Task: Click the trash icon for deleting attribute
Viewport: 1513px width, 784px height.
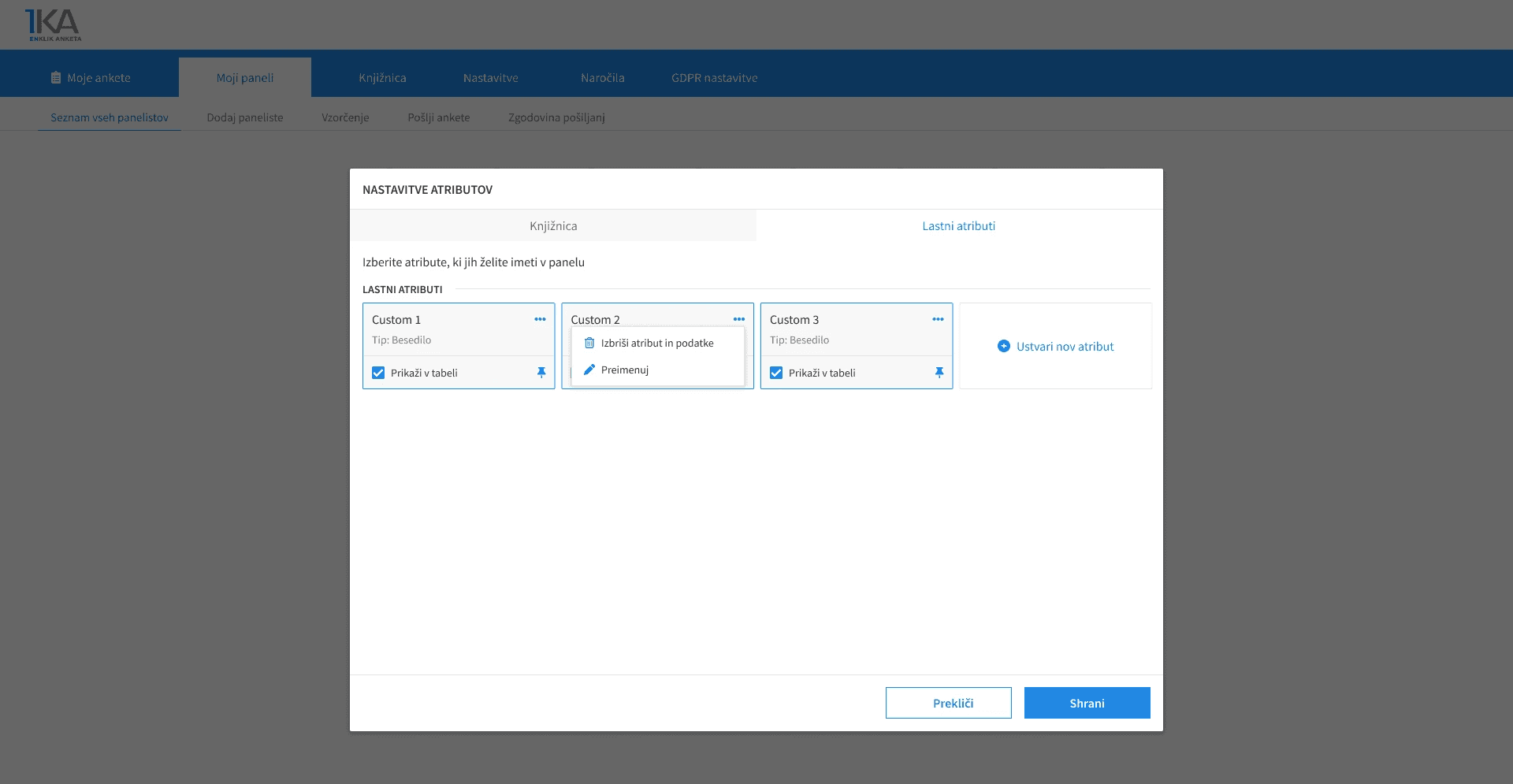Action: (x=589, y=343)
